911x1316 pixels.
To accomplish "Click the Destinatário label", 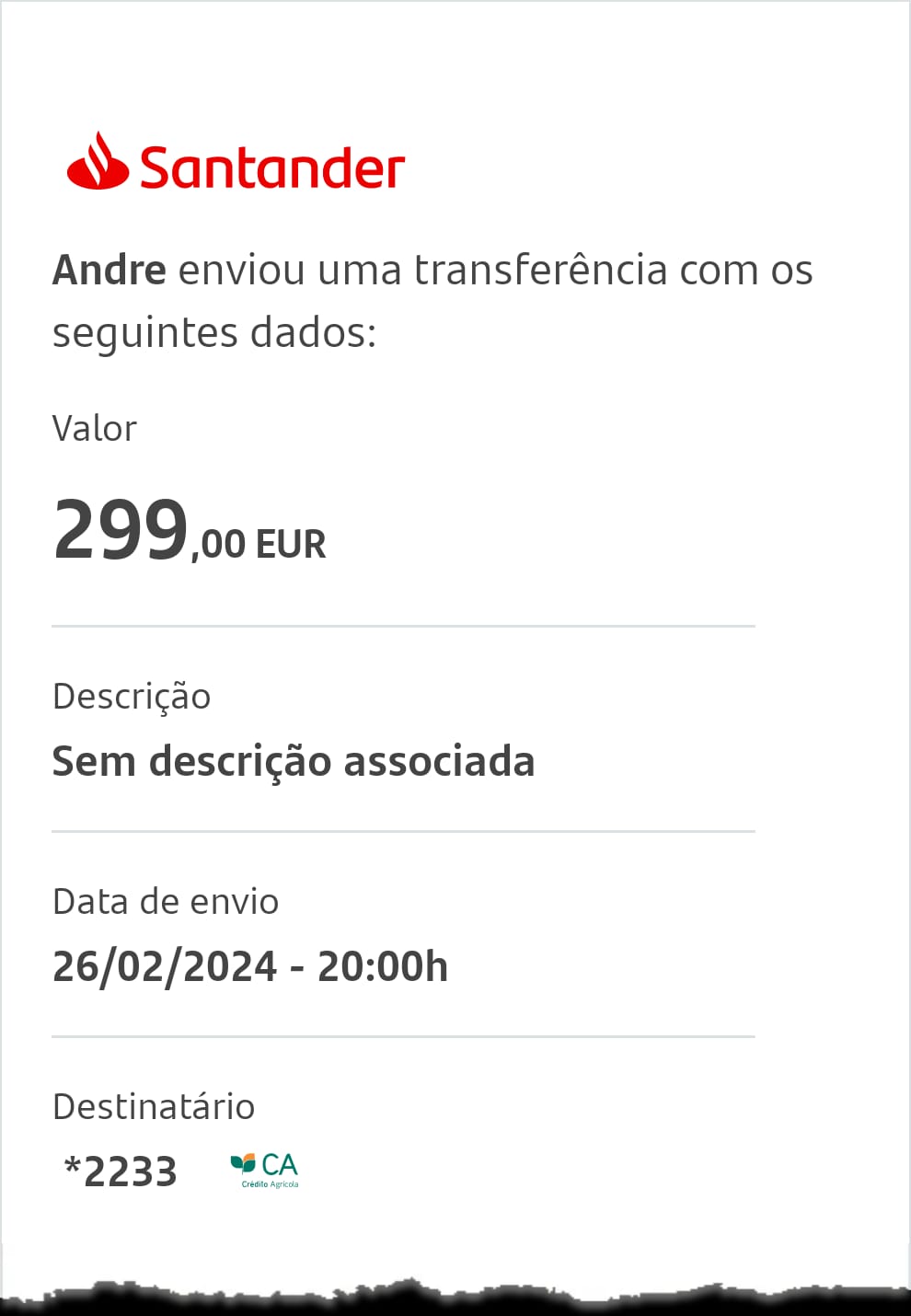I will (154, 1107).
